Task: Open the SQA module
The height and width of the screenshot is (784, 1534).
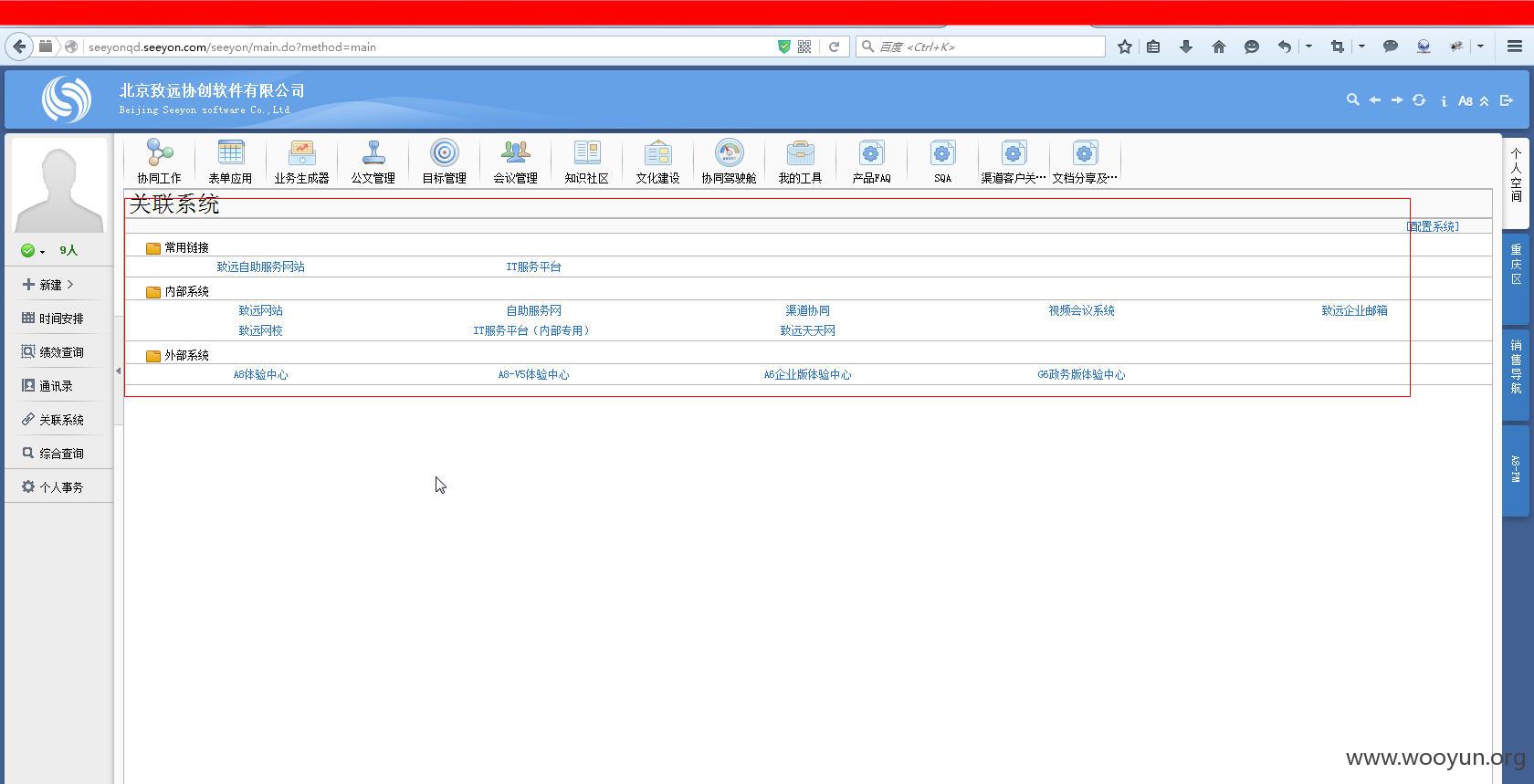Action: point(942,162)
